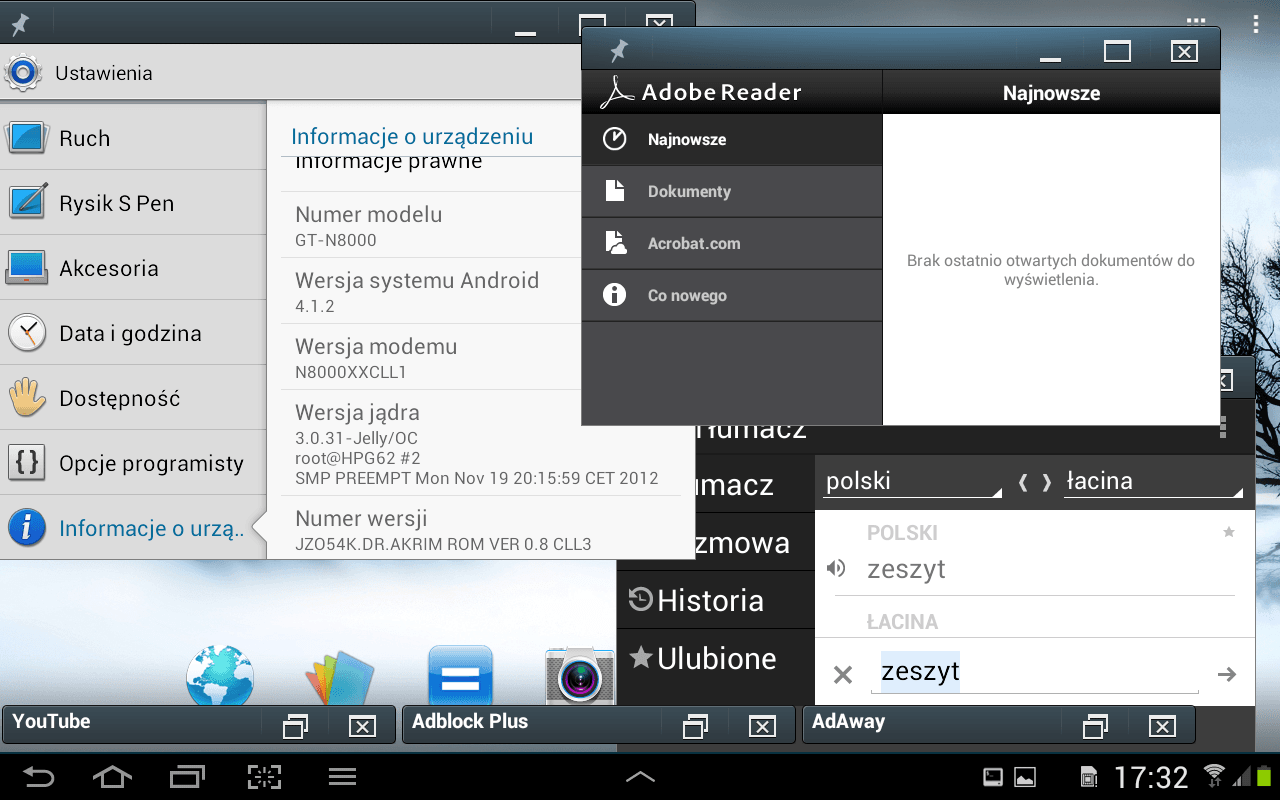Open source language dropdown polski
This screenshot has width=1280, height=800.
coord(913,481)
